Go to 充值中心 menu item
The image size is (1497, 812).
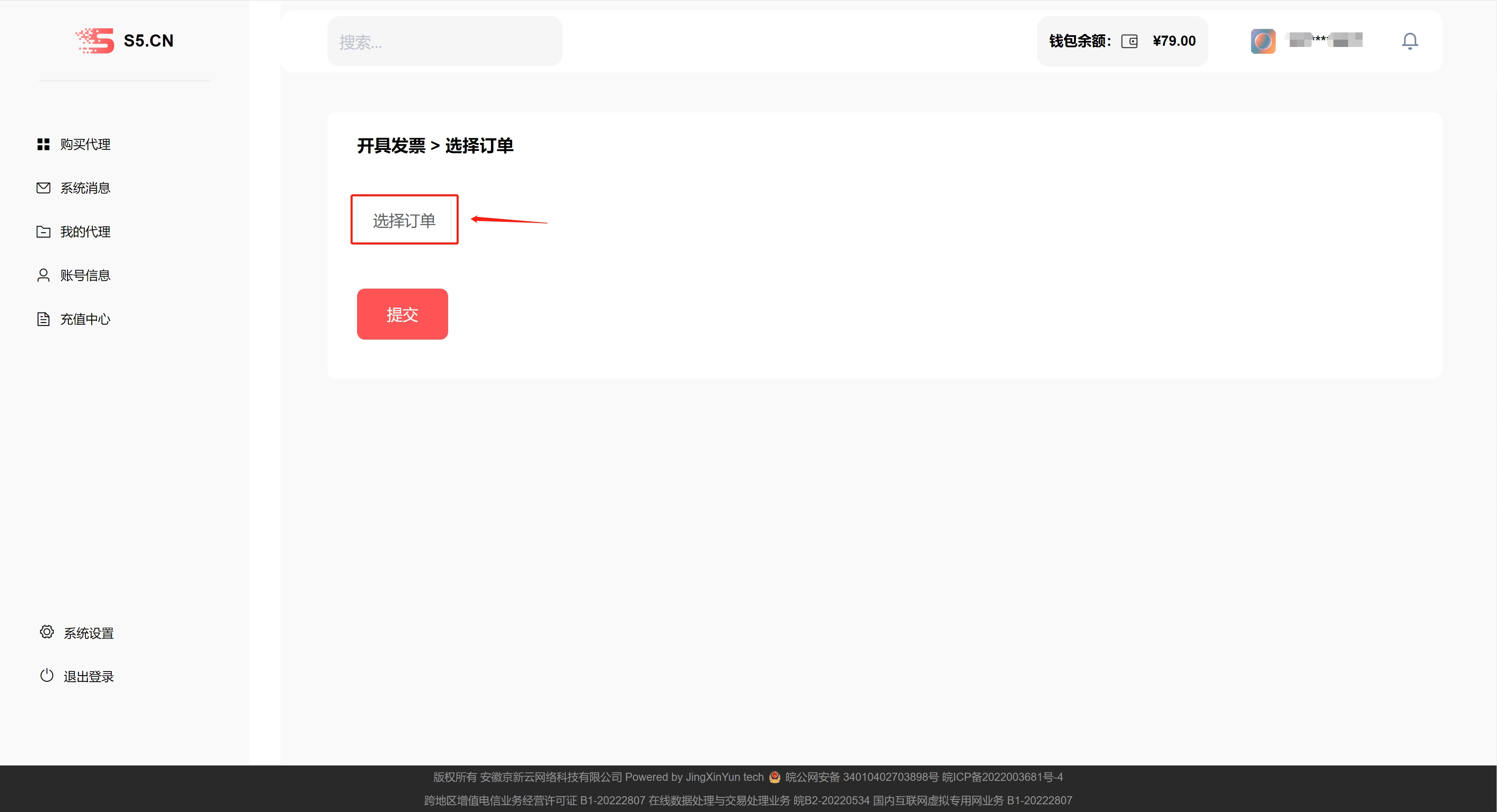[85, 319]
